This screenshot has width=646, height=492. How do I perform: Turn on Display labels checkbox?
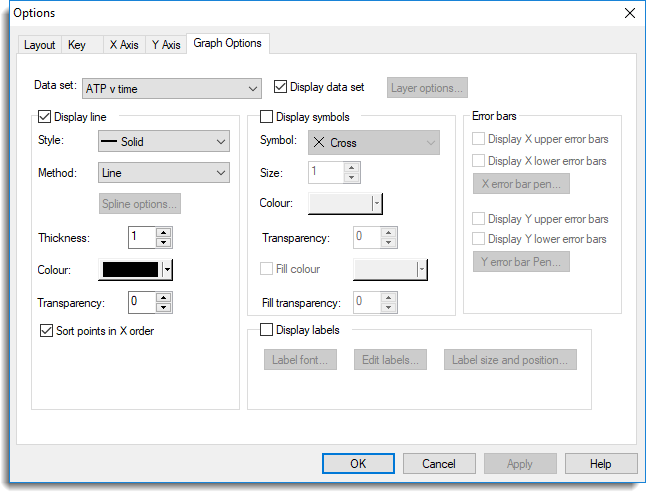[266, 329]
